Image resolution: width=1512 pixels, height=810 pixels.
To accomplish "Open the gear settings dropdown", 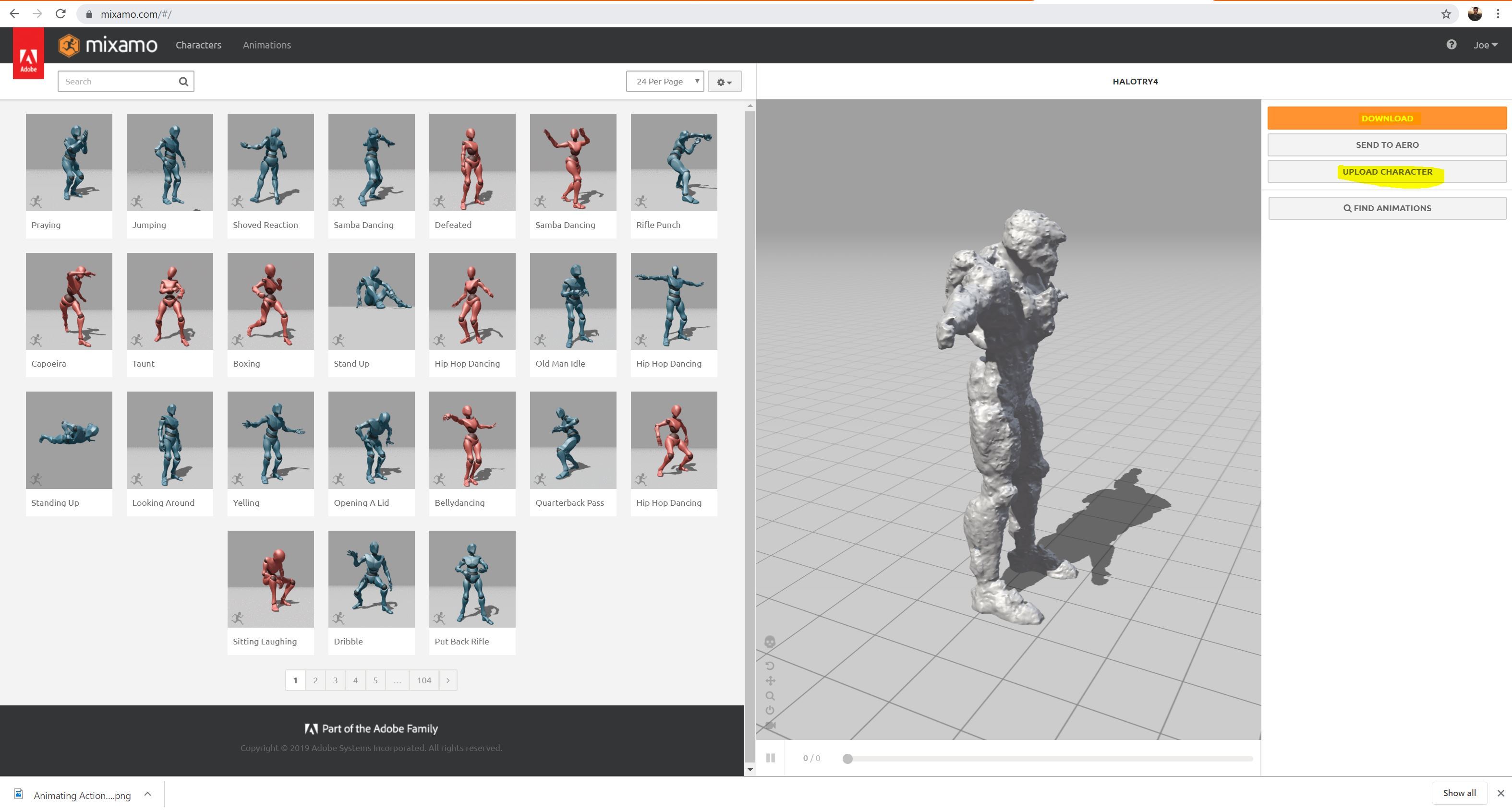I will [x=724, y=82].
